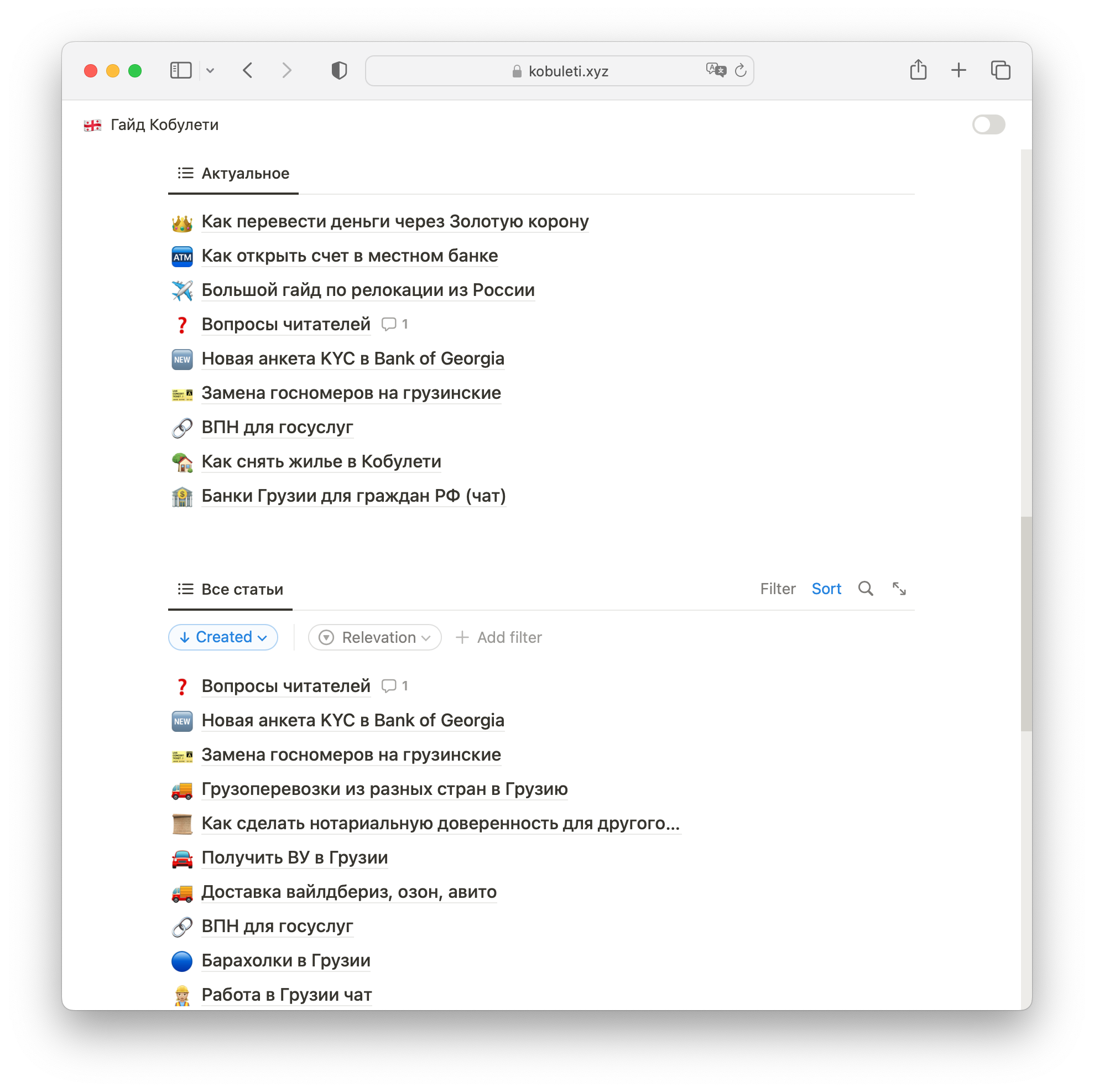The image size is (1094, 1092).
Task: Click the truck icon beside Доставка вайлдбериз
Action: [182, 894]
